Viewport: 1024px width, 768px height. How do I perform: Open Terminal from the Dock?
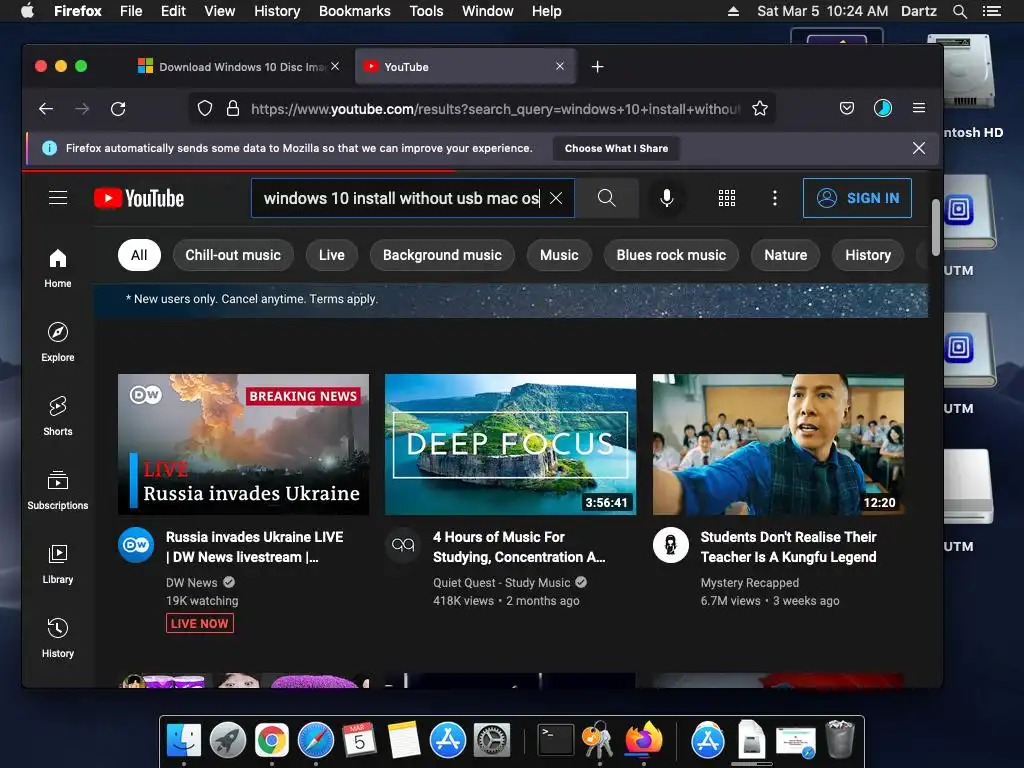(555, 740)
